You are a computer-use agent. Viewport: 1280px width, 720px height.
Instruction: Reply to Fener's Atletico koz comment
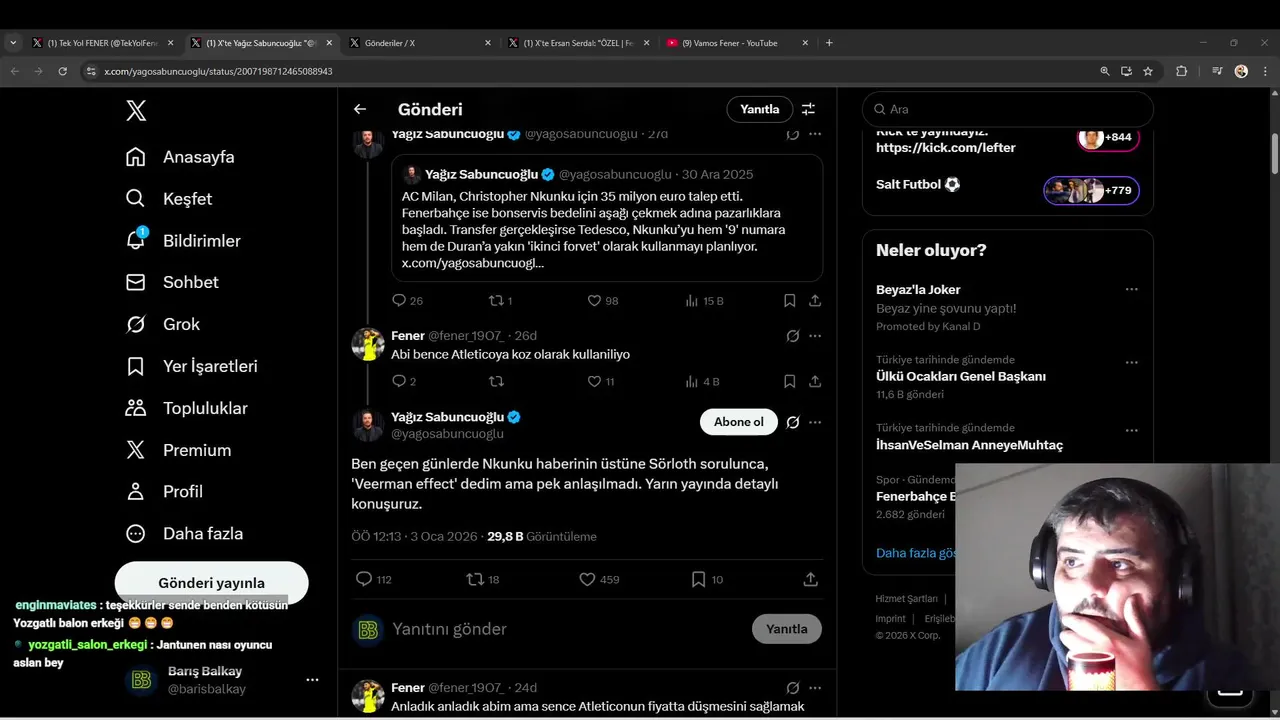tap(399, 381)
